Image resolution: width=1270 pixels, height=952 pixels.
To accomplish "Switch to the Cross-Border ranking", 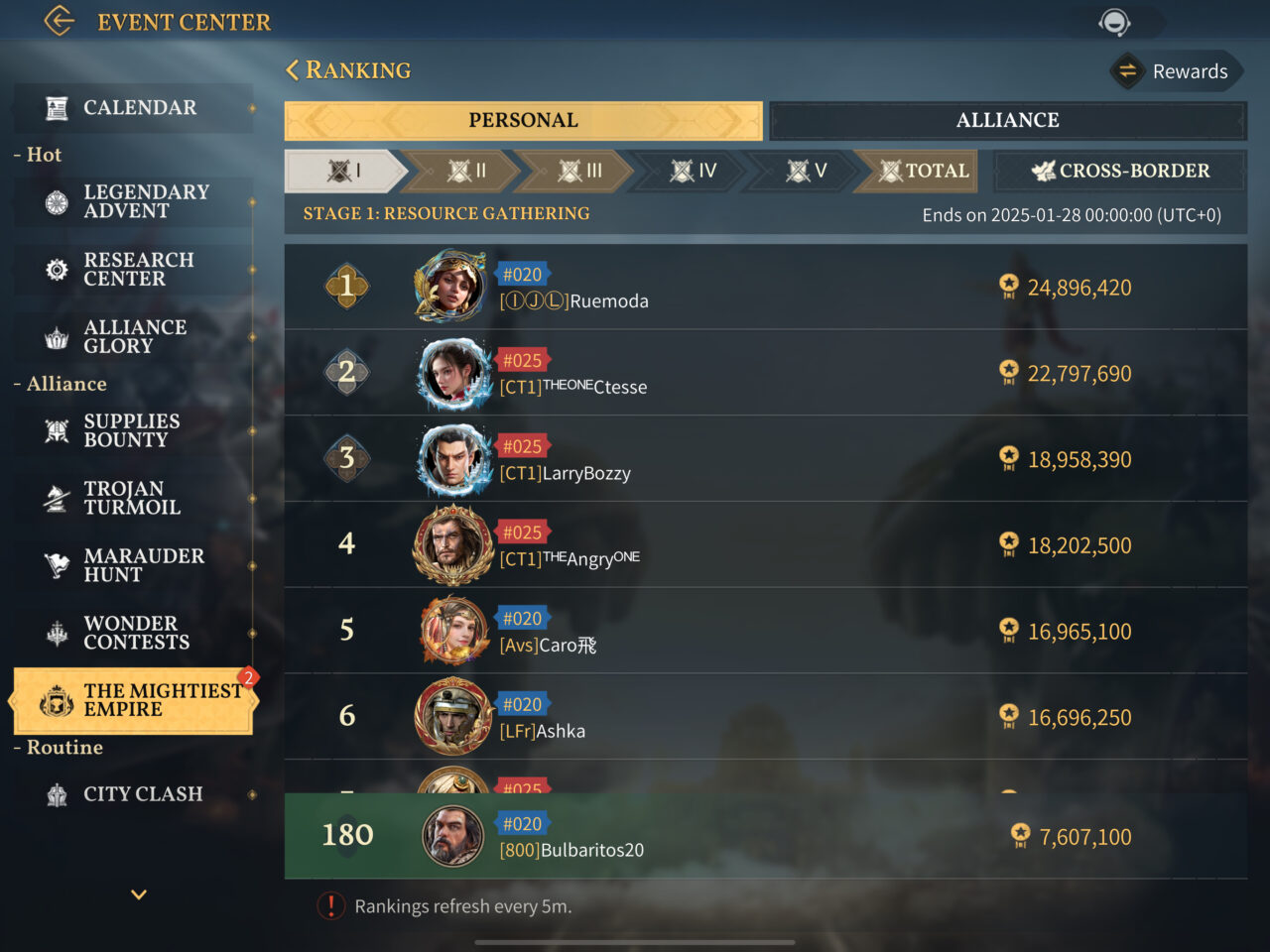I will (1119, 171).
